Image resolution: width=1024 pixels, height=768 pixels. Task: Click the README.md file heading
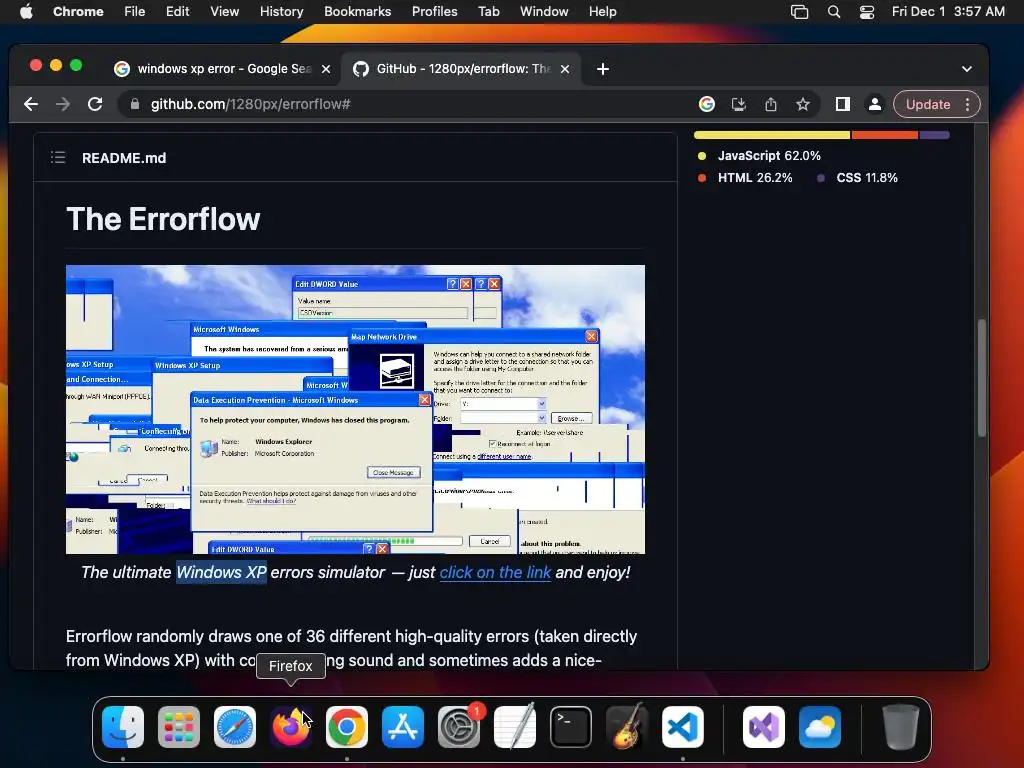(124, 158)
